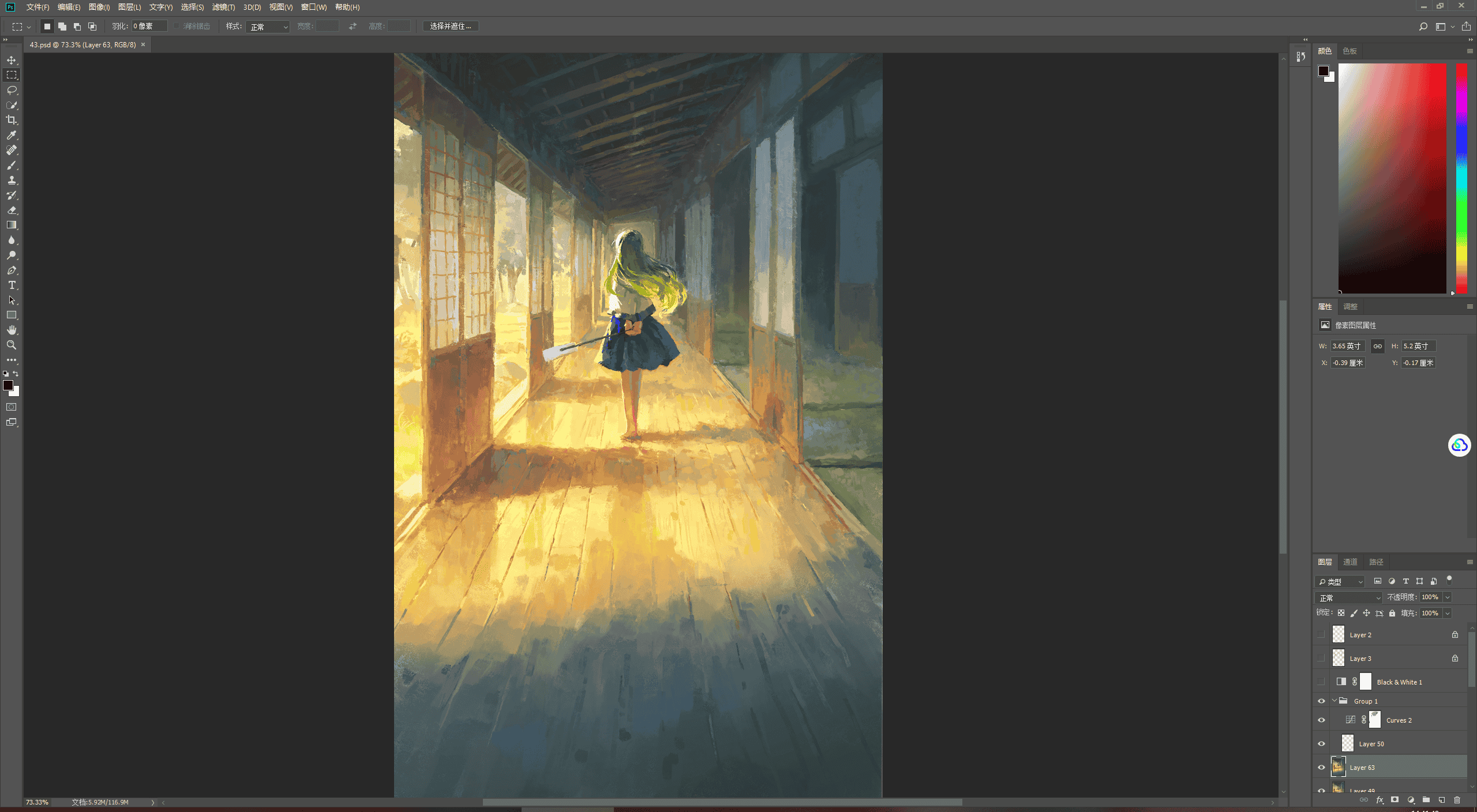
Task: Select the Hand tool
Action: click(12, 330)
